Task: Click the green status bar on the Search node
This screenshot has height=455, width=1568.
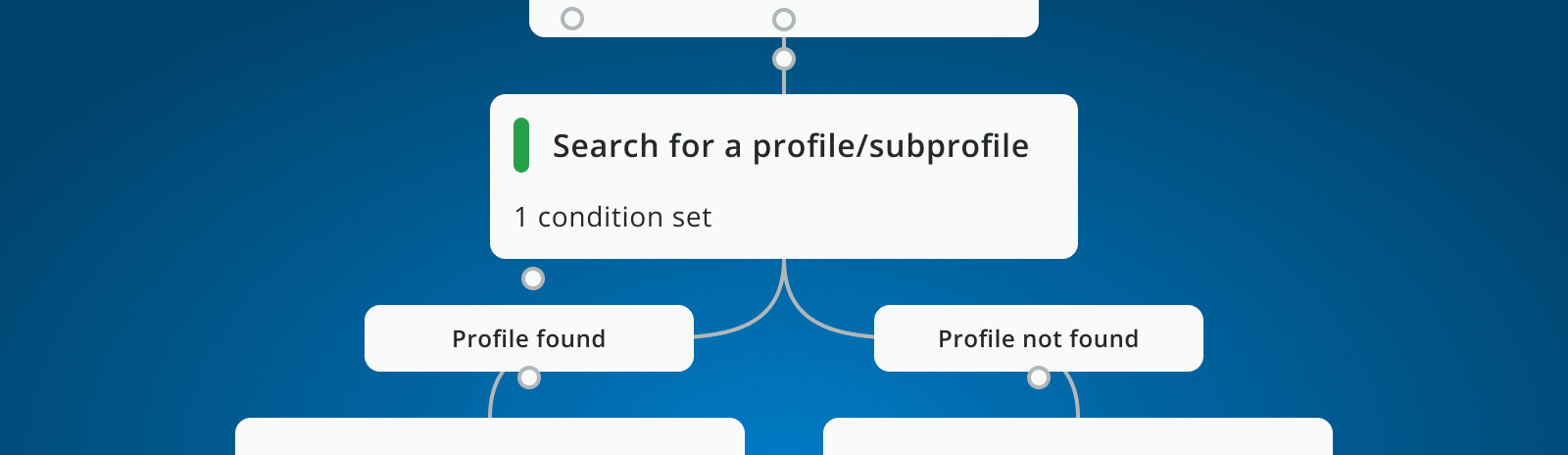Action: tap(521, 145)
